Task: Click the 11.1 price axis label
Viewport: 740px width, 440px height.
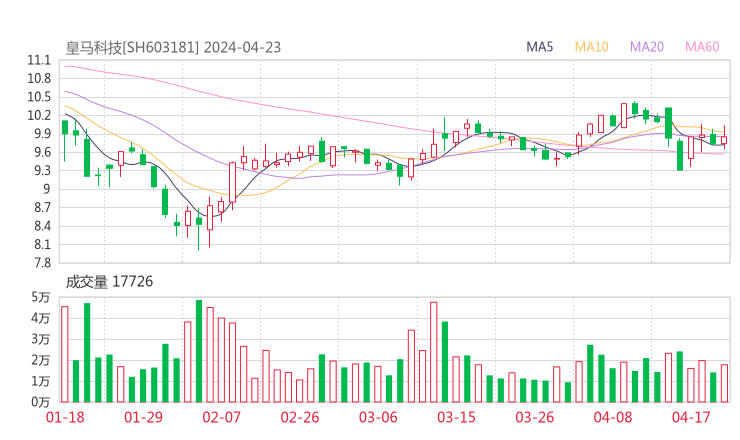Action: (x=39, y=60)
